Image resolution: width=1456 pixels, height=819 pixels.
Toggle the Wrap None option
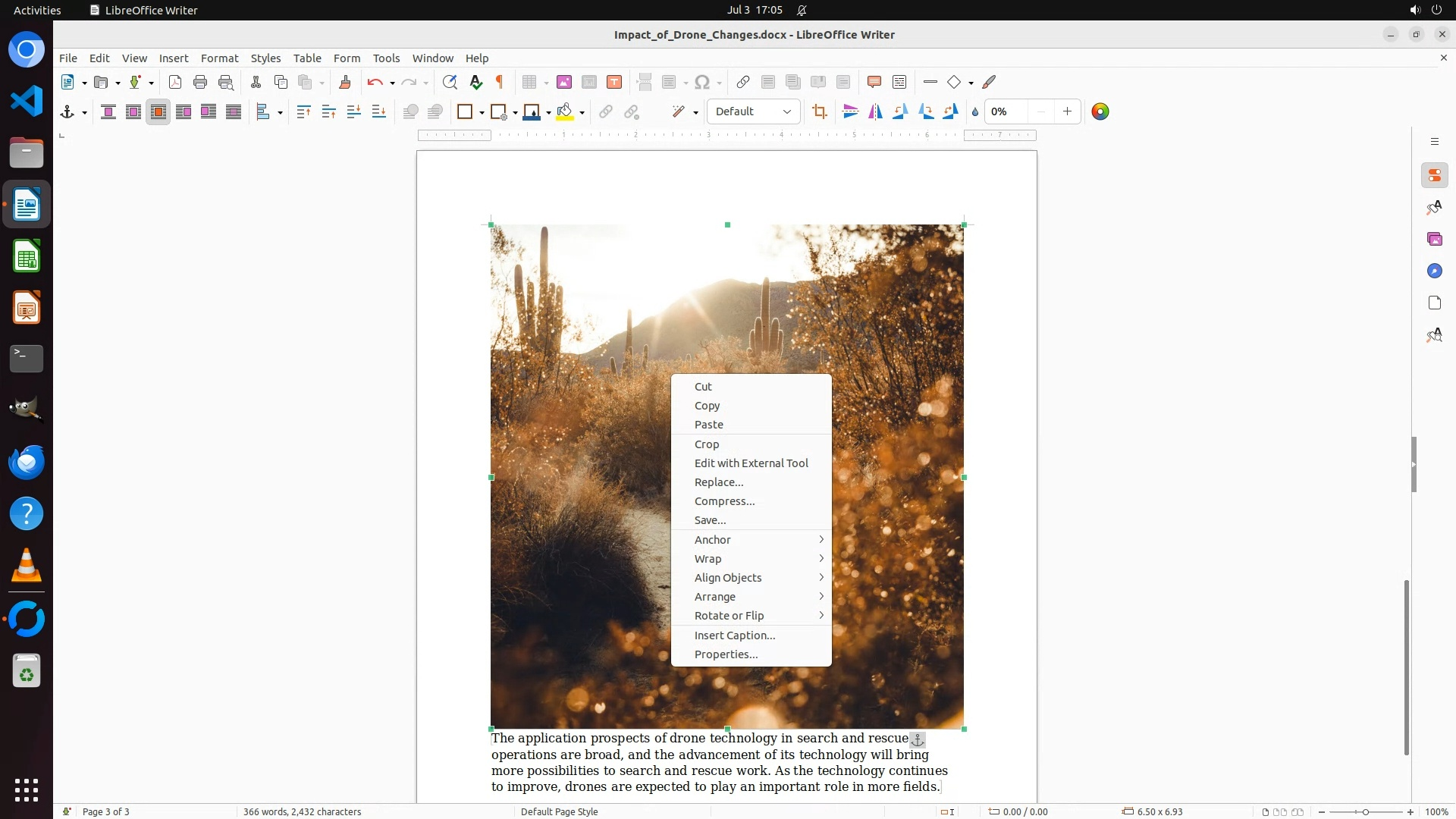[108, 111]
